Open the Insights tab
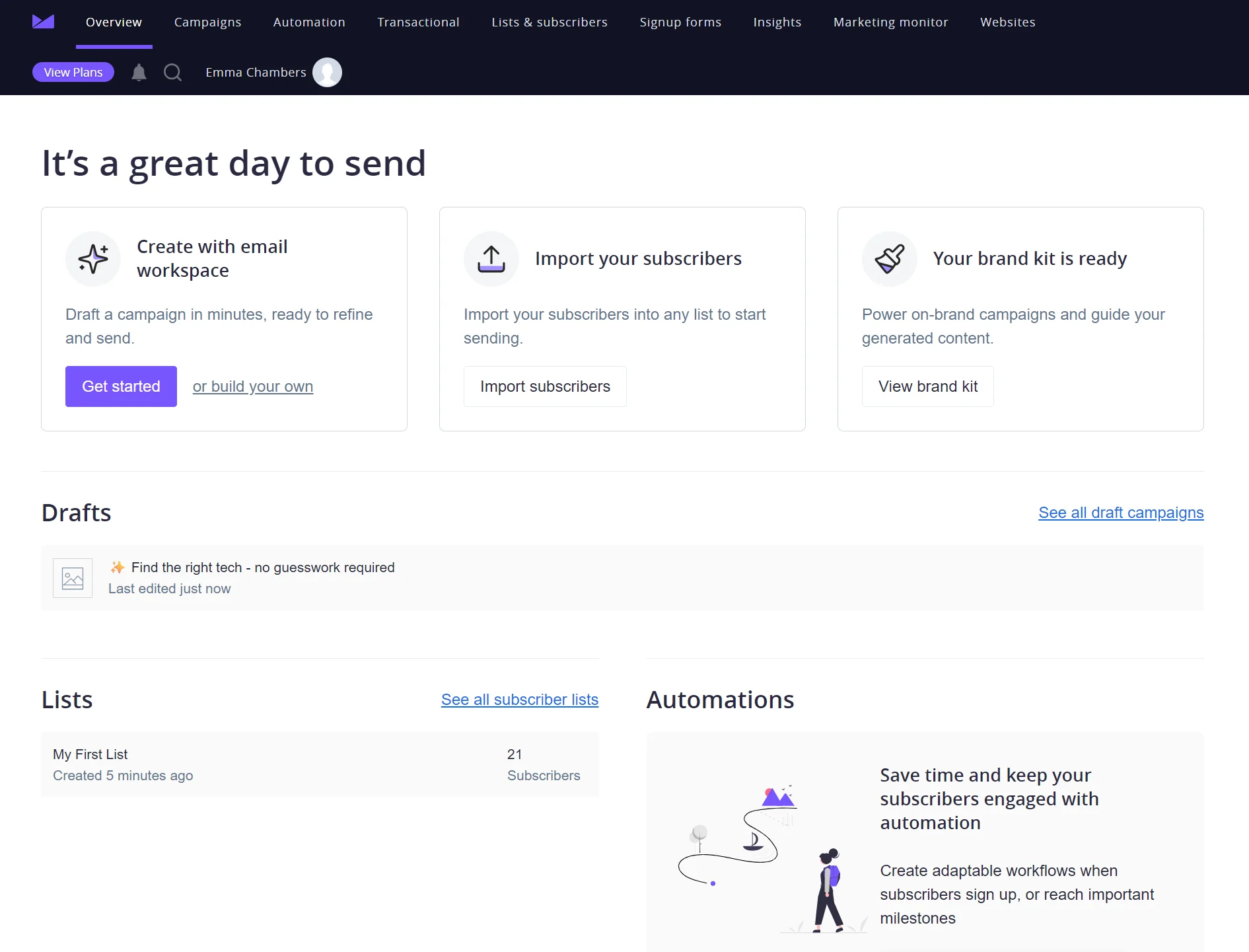Viewport: 1249px width, 952px height. [777, 22]
